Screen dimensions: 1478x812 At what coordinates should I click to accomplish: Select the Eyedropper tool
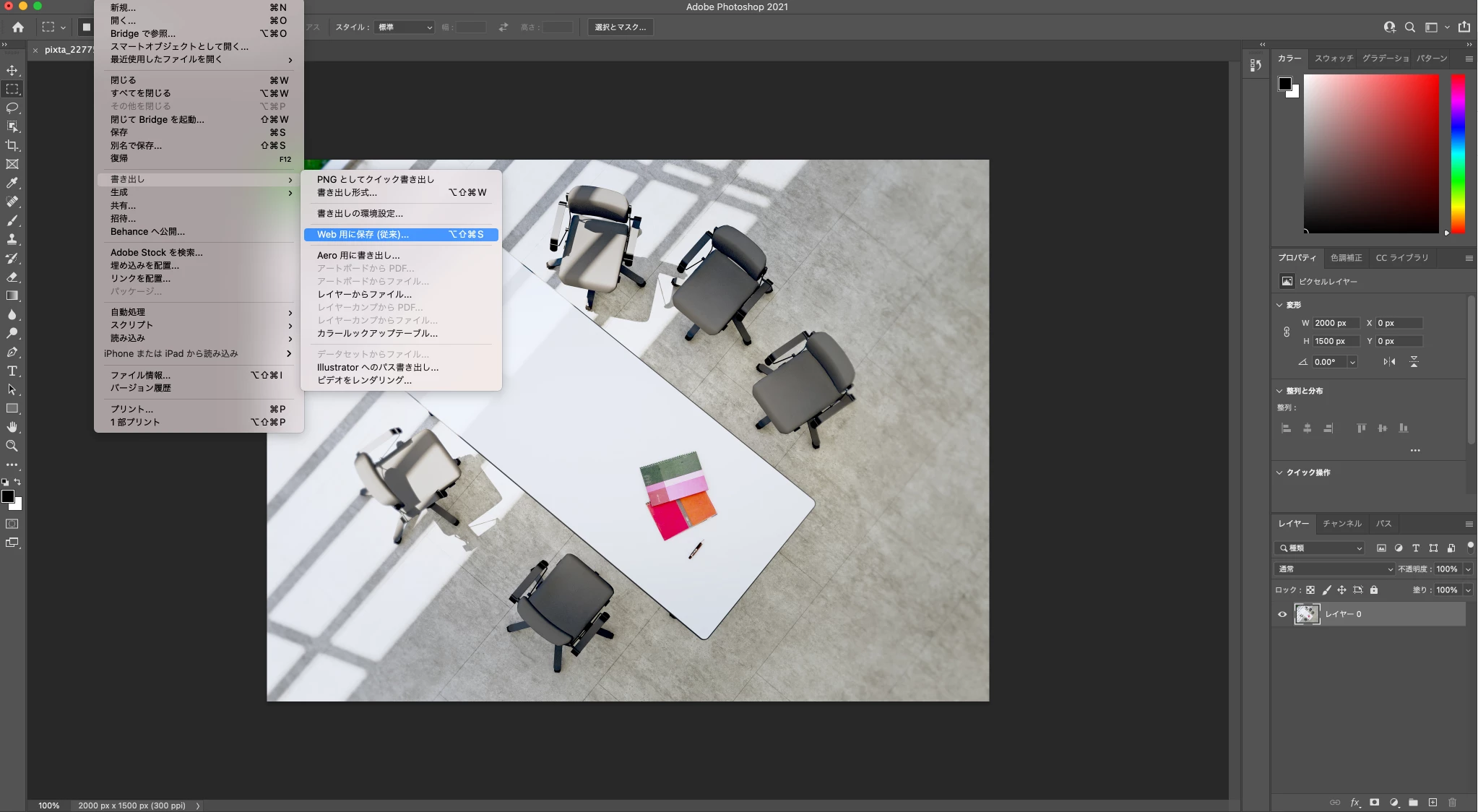click(12, 183)
